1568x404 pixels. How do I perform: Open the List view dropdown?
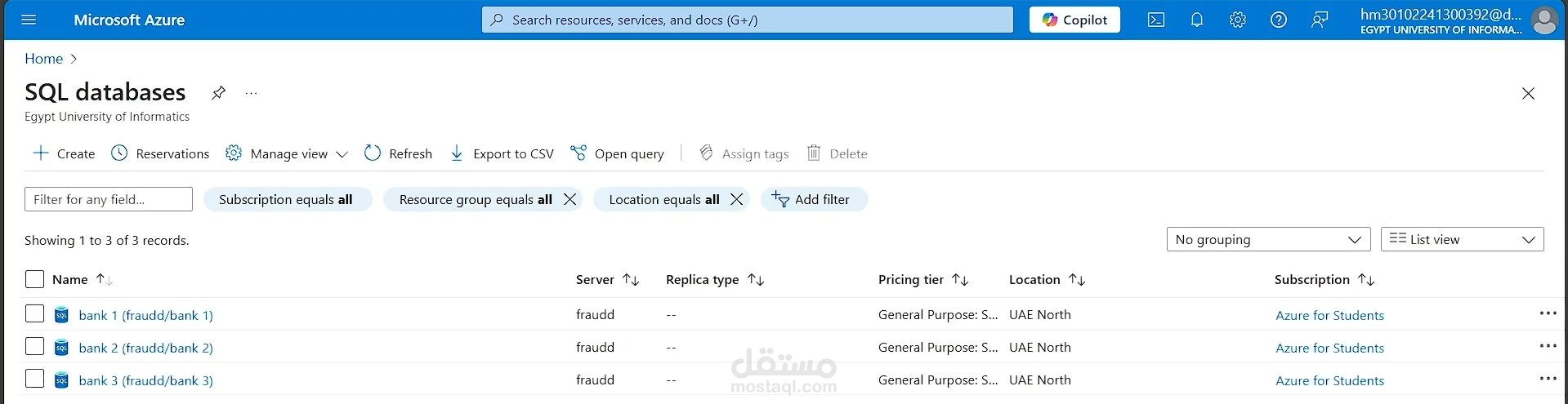click(x=1462, y=239)
